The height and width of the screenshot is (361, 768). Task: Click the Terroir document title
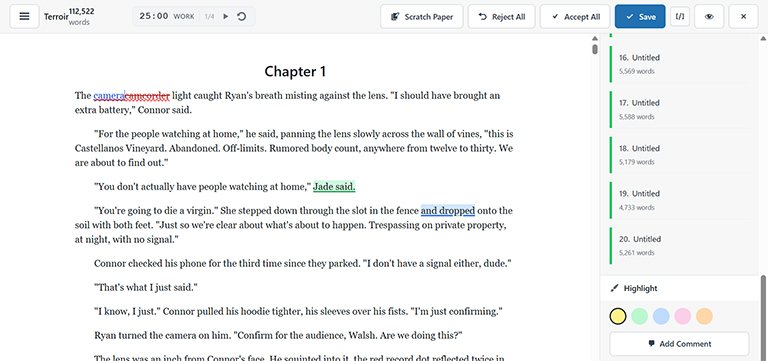click(56, 17)
